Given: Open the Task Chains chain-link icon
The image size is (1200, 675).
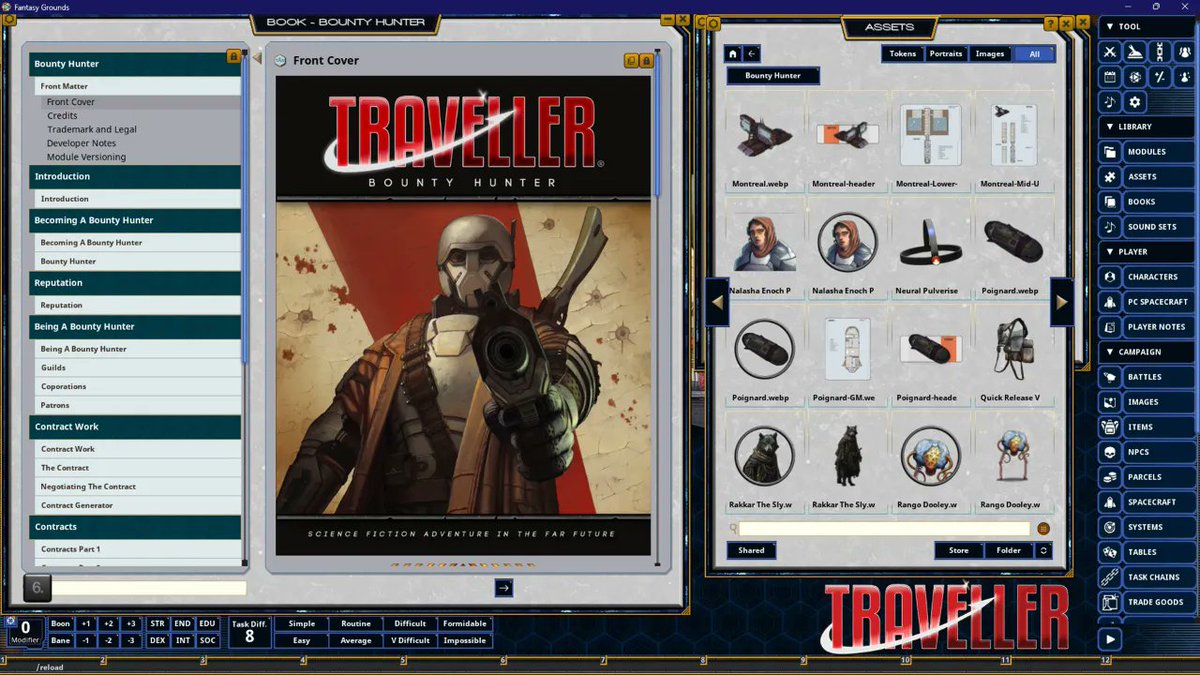Looking at the screenshot, I should (1109, 577).
